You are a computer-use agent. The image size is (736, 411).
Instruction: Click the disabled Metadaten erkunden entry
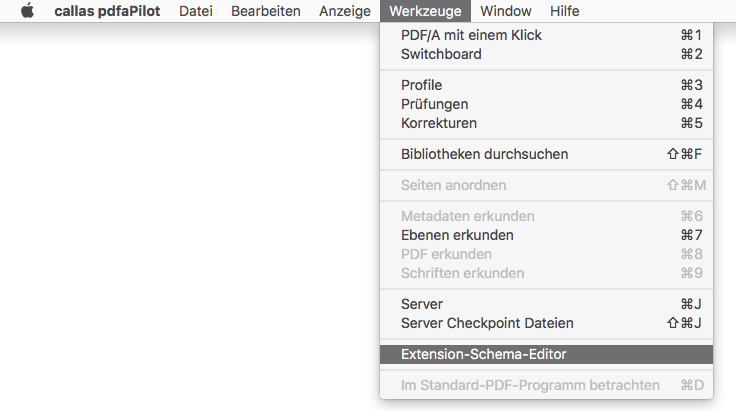pos(546,216)
